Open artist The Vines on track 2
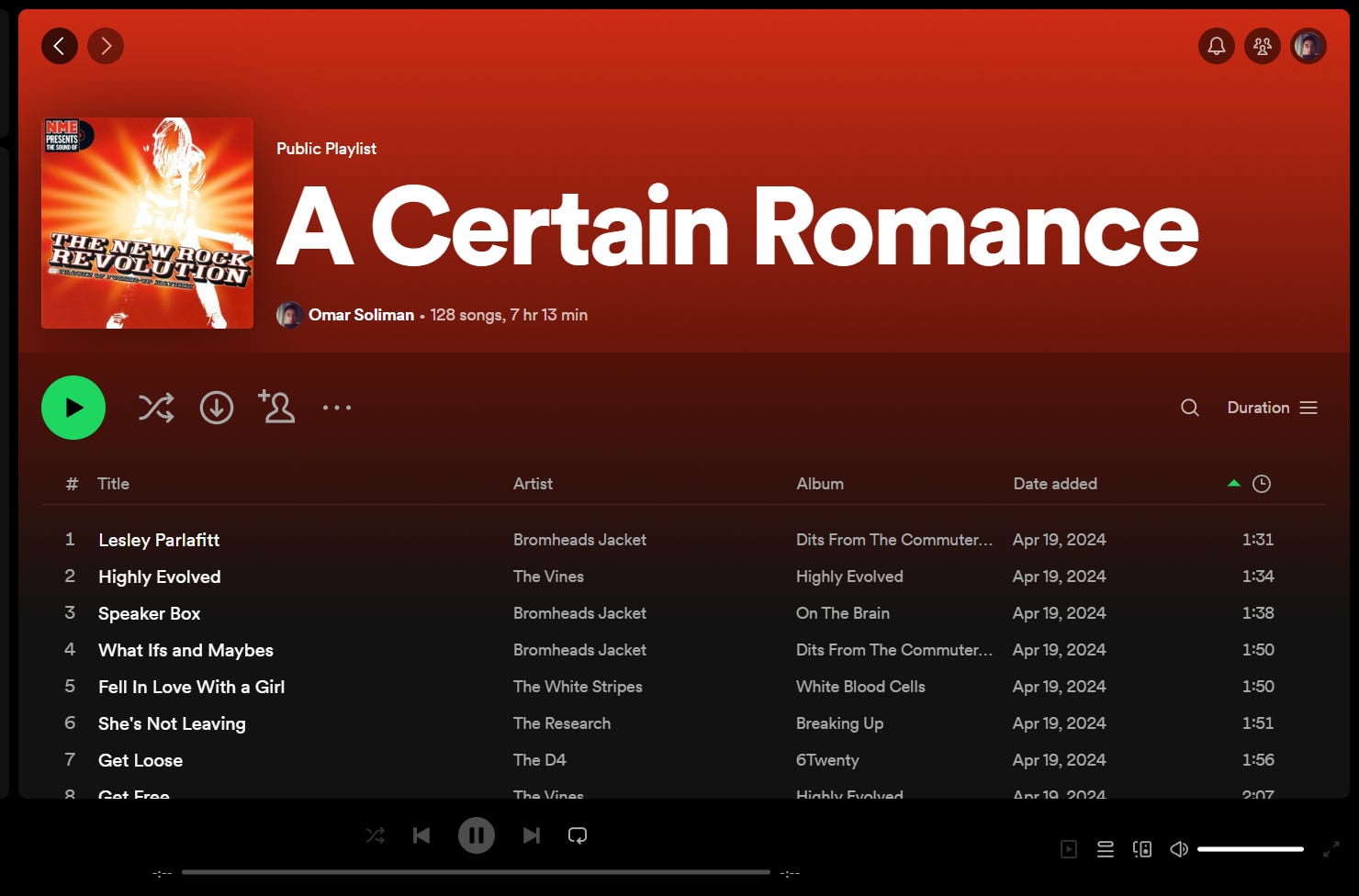1359x896 pixels. (x=548, y=577)
